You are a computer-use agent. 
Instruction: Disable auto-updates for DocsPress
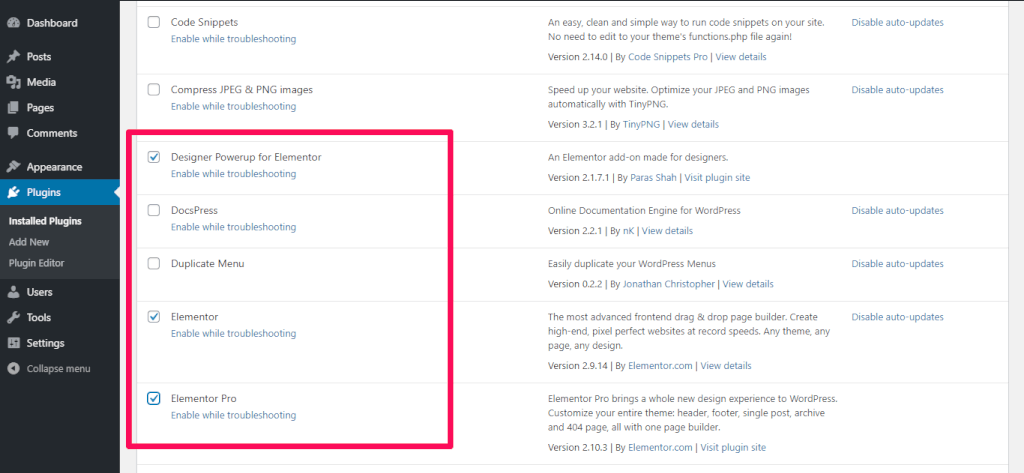897,210
